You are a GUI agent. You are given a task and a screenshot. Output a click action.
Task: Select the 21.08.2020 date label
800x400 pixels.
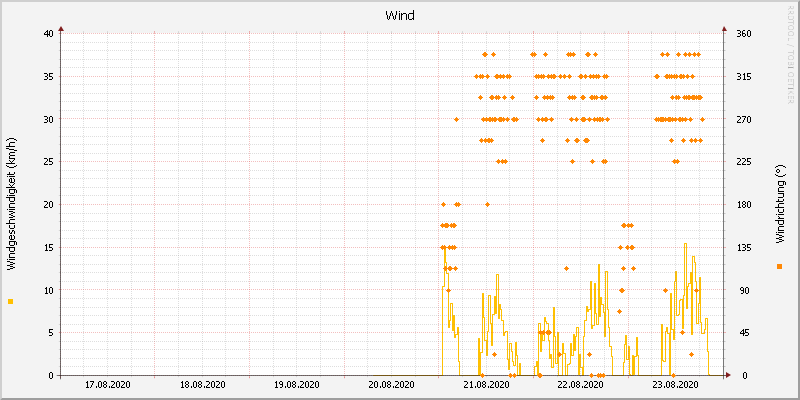[x=487, y=385]
